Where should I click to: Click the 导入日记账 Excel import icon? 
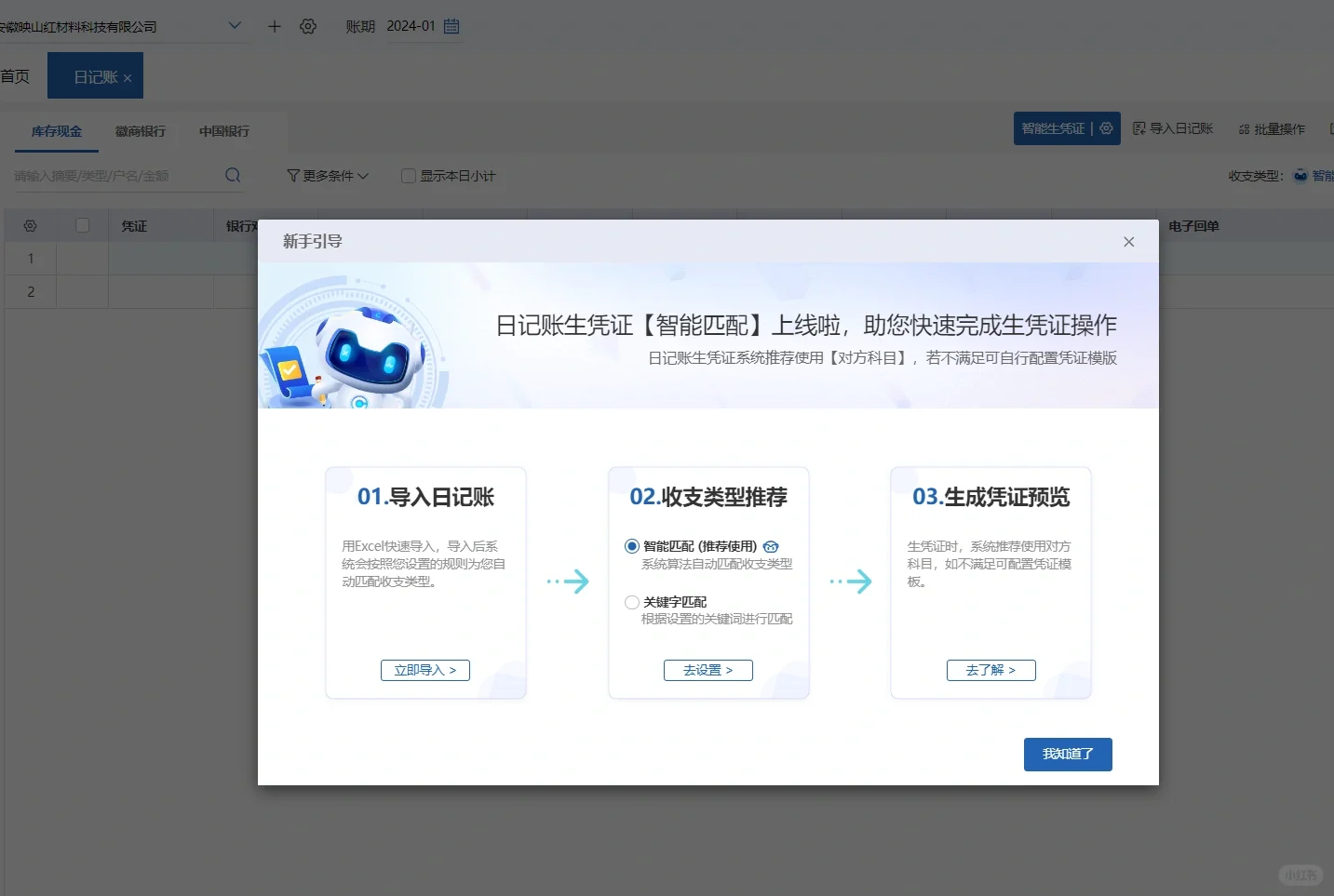tap(1140, 127)
